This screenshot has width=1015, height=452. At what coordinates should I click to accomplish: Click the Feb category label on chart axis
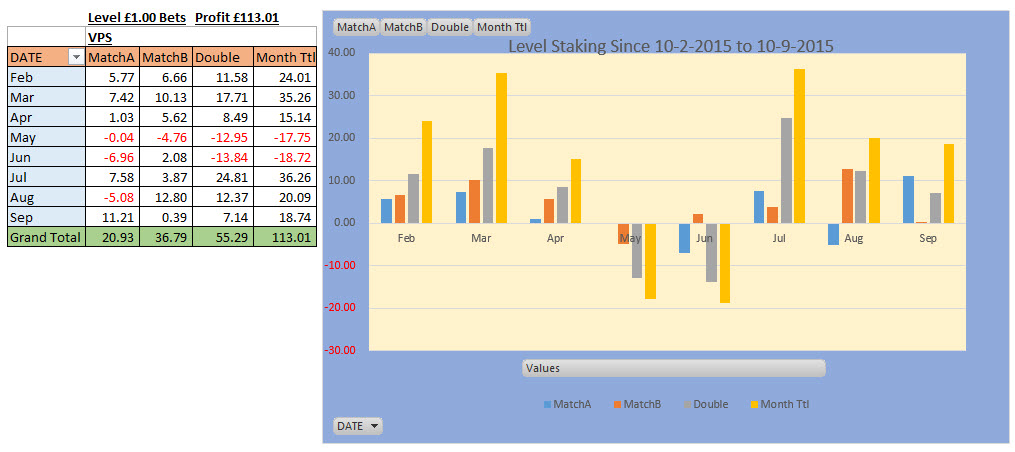406,238
